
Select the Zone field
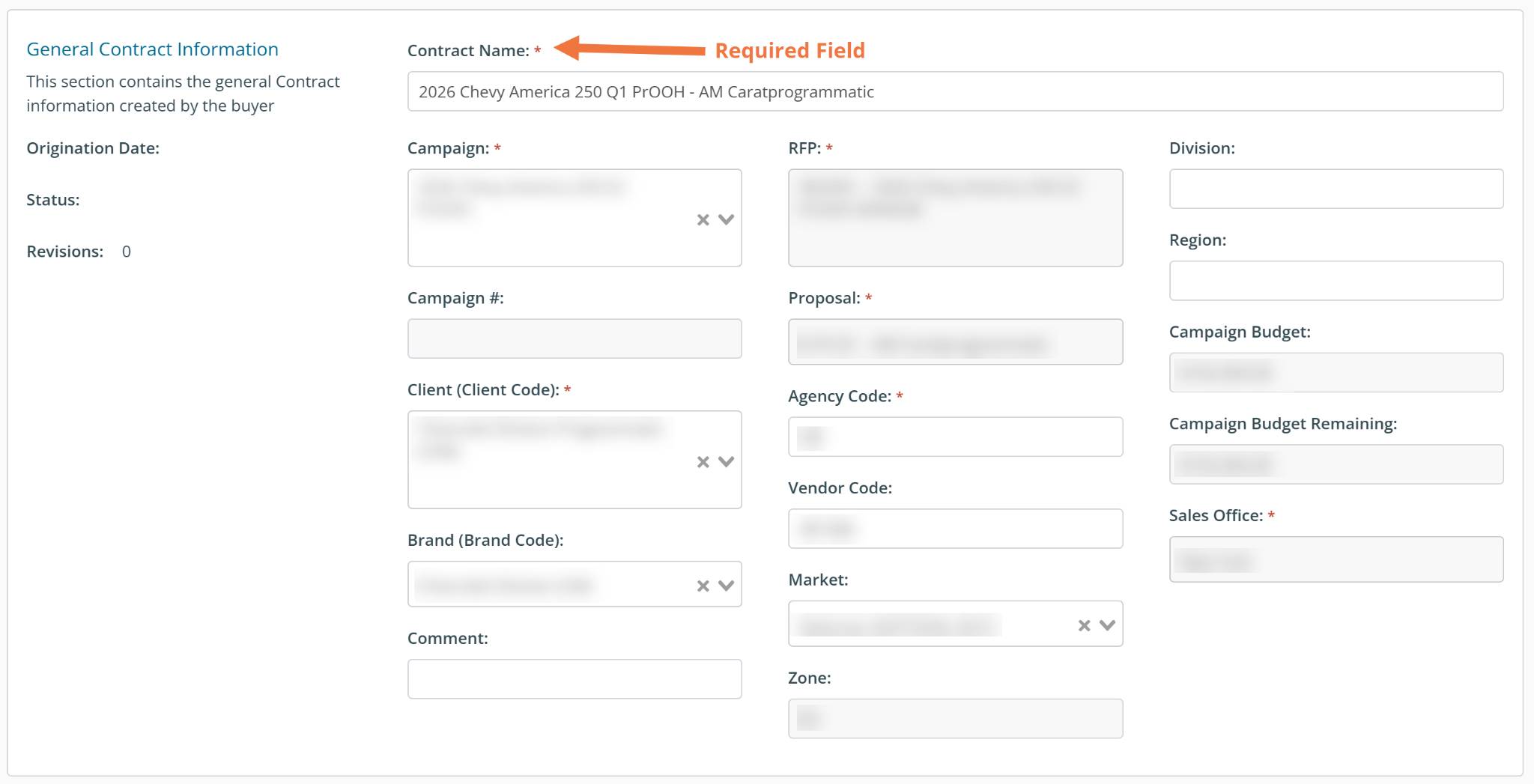tap(955, 719)
